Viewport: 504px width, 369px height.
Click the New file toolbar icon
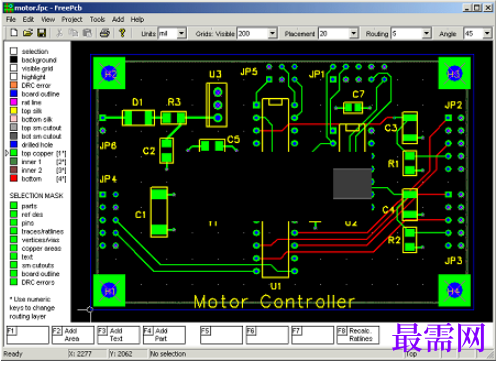pyautogui.click(x=14, y=33)
